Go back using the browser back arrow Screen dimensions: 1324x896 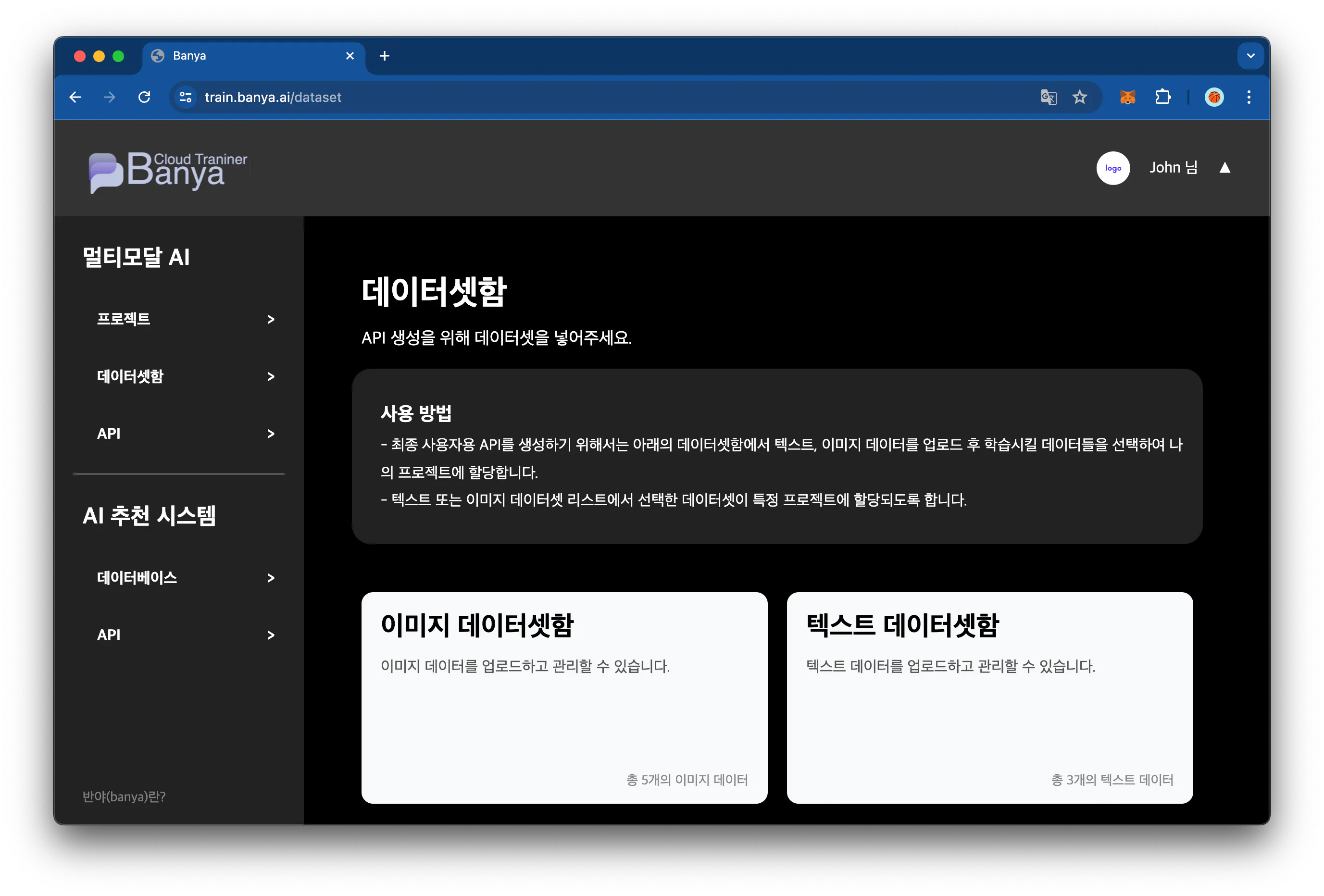coord(75,98)
